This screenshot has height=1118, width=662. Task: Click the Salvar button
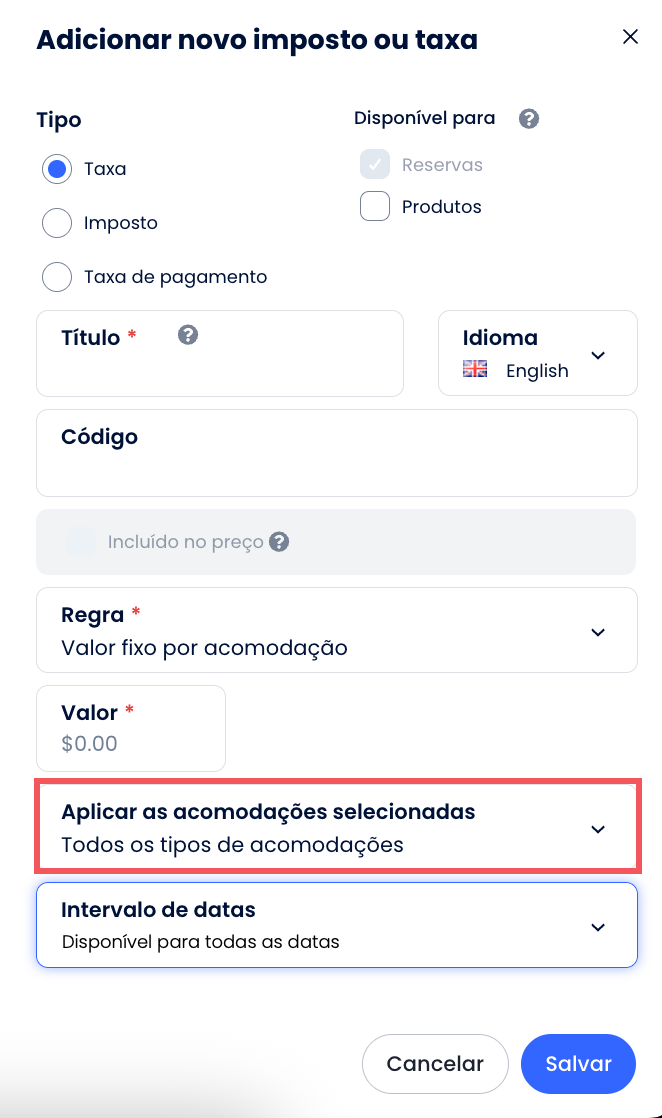tap(578, 1064)
